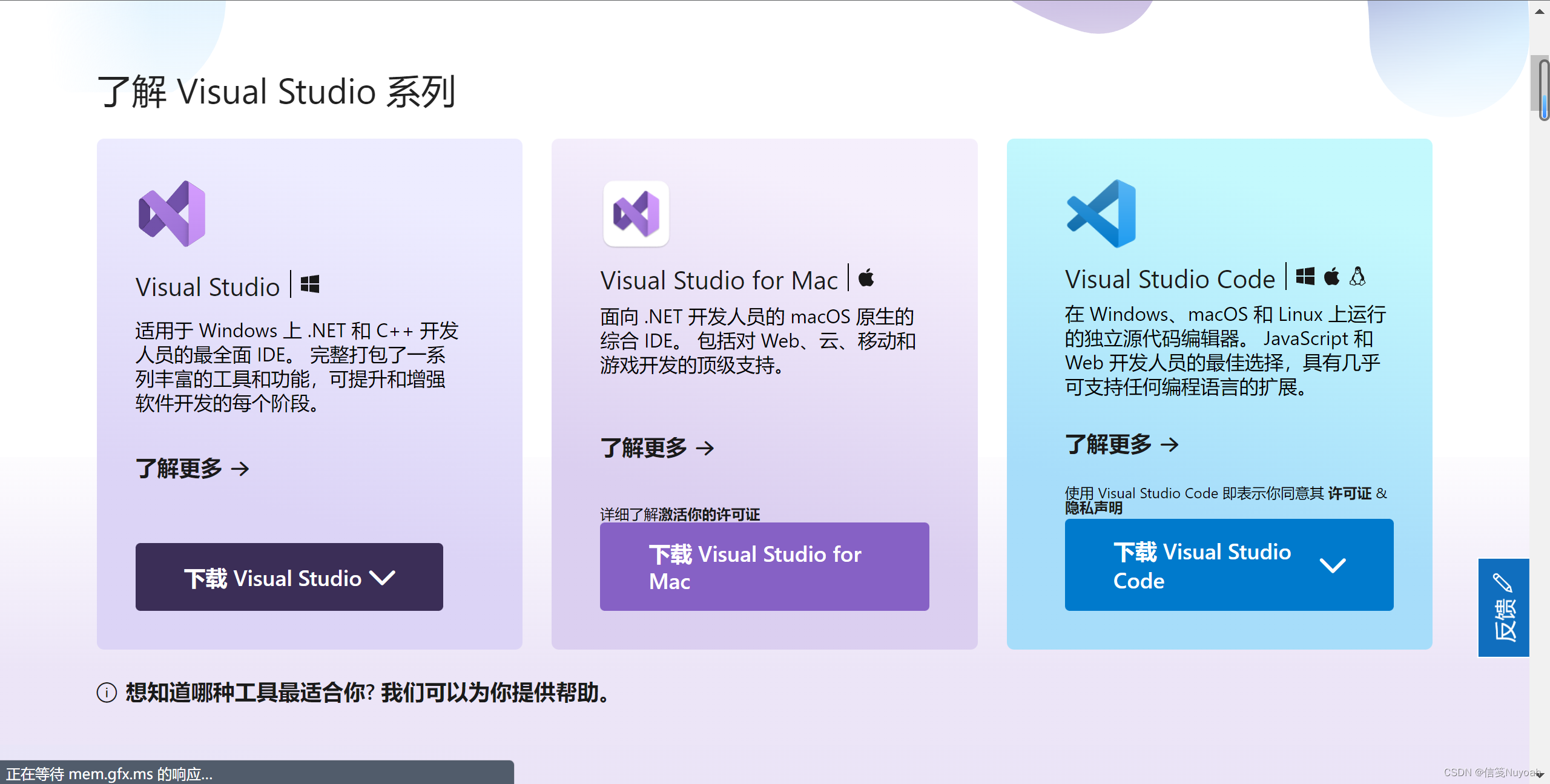Click the scrollbar up arrow

point(1540,10)
